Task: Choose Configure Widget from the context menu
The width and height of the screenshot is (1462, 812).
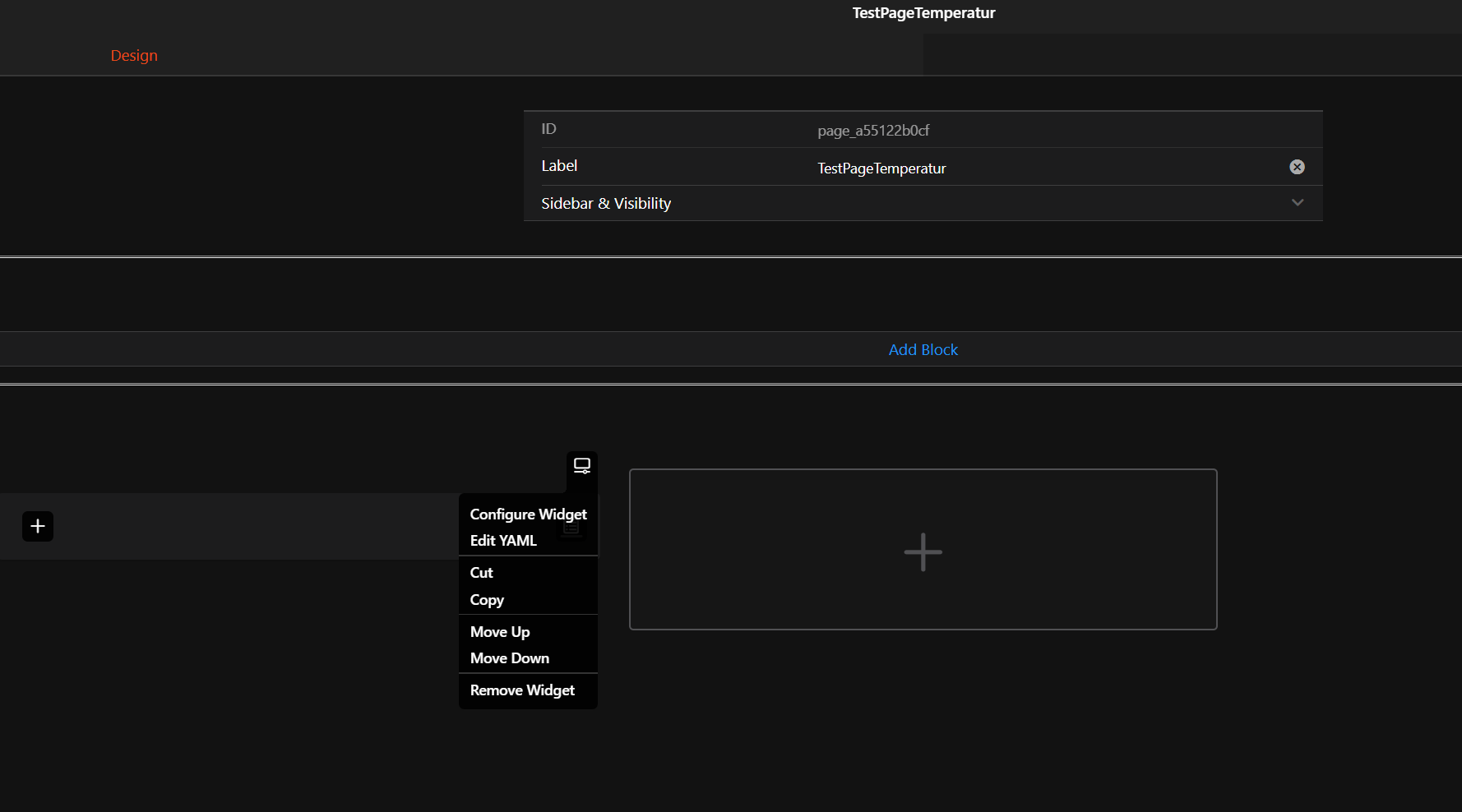Action: 528,514
